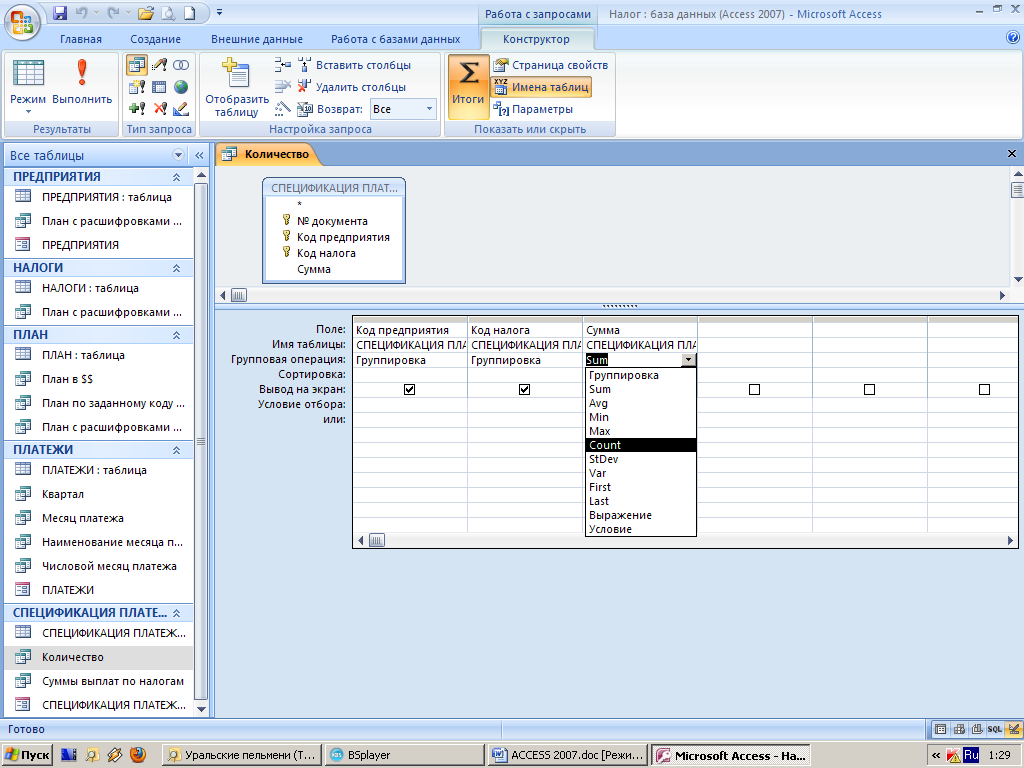Switch to ACCESS 2007.doc taskbar window

[x=568, y=755]
